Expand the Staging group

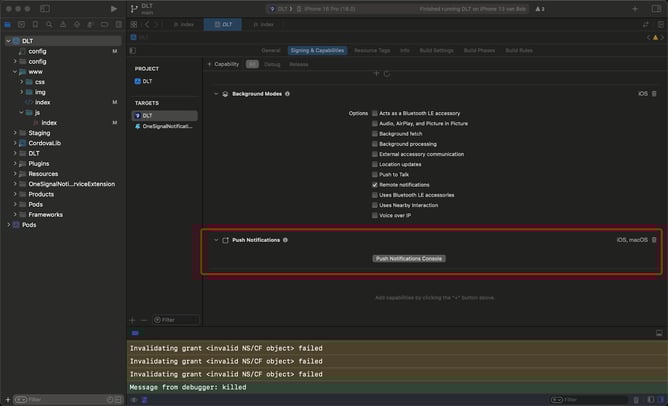pyautogui.click(x=15, y=133)
